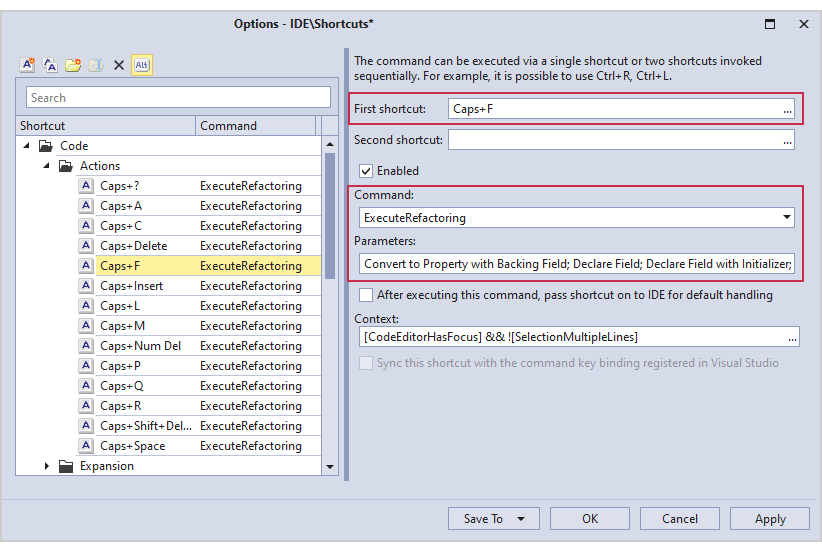Select the Caps+Space shortcut row
The height and width of the screenshot is (552, 822).
(x=132, y=446)
